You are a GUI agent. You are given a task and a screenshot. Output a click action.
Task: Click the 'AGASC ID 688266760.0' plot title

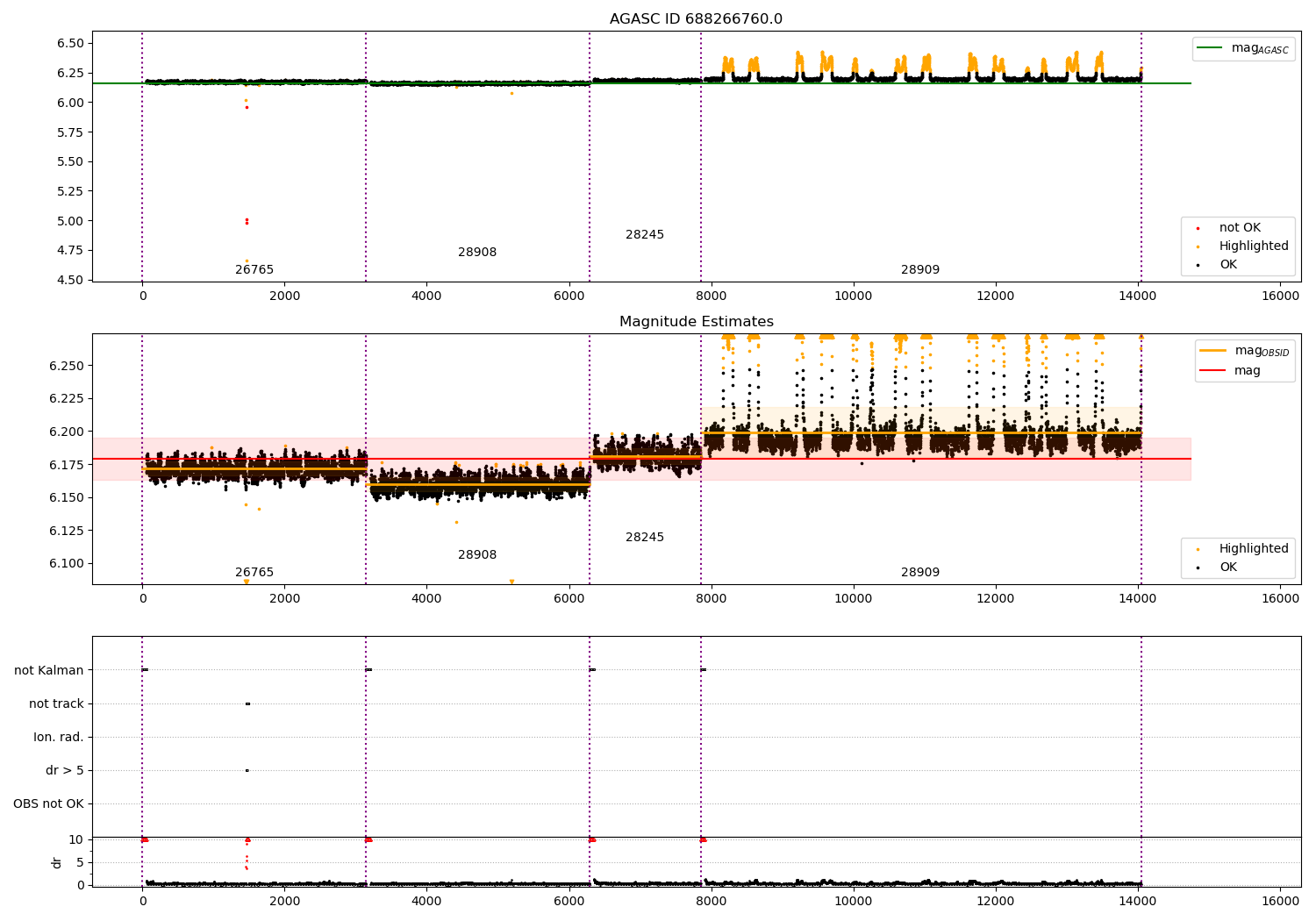pos(697,19)
